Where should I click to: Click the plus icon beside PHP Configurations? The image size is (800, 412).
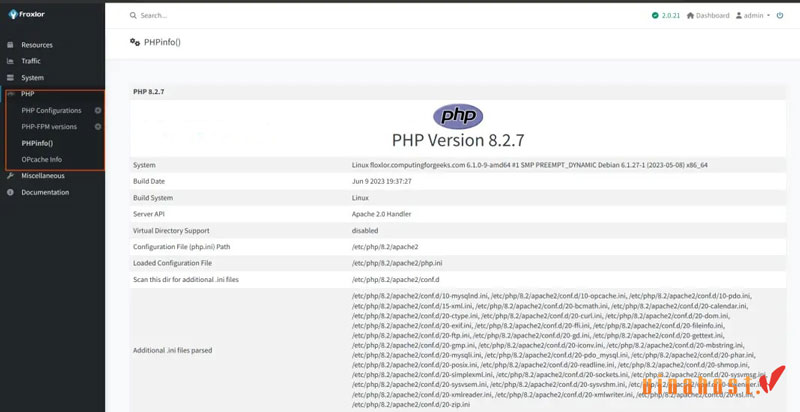tap(98, 110)
